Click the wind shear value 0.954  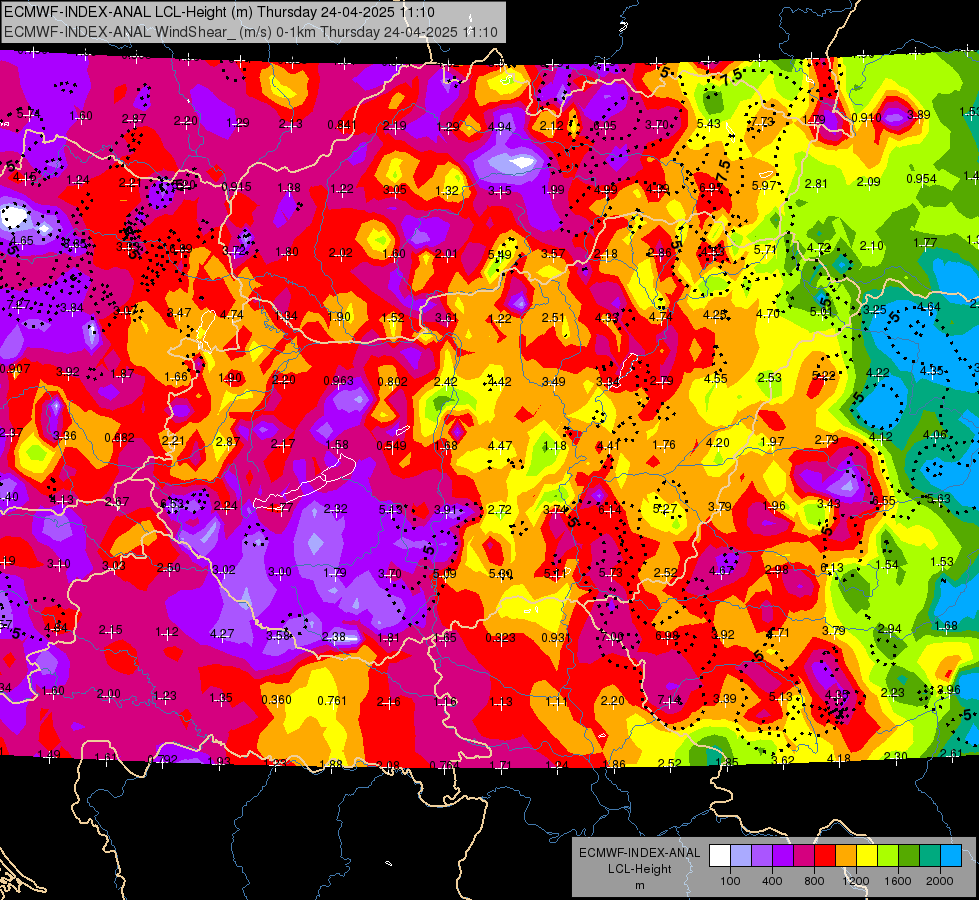[921, 179]
